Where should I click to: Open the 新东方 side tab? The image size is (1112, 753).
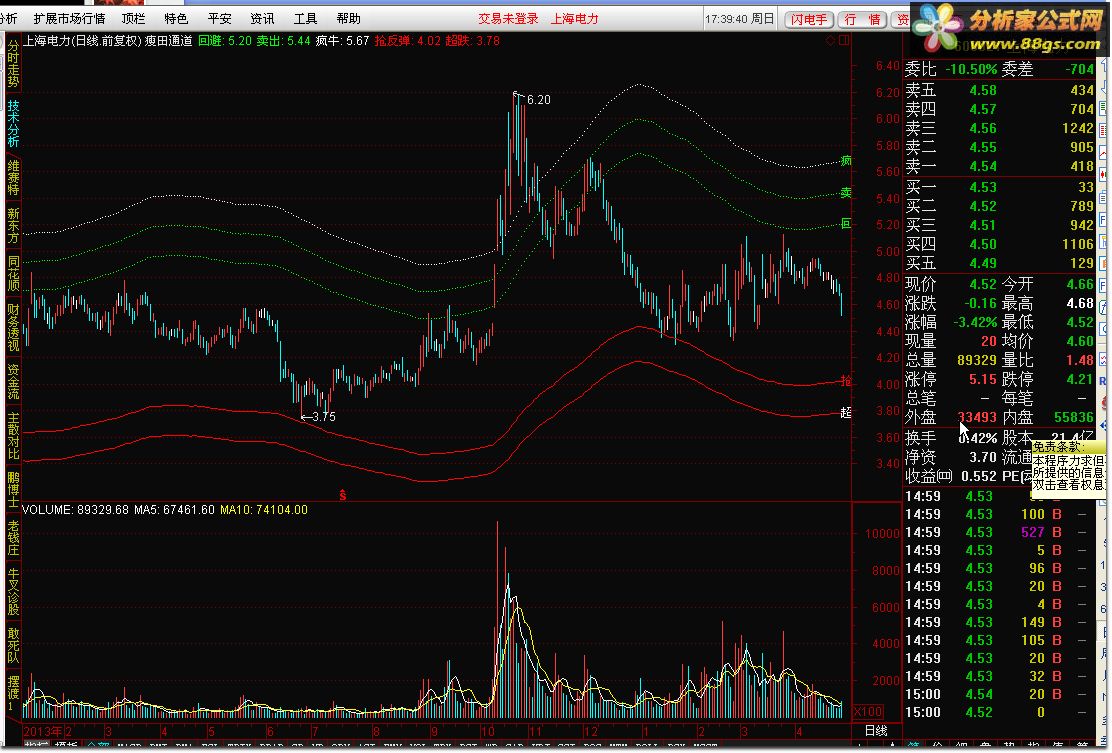pos(13,225)
